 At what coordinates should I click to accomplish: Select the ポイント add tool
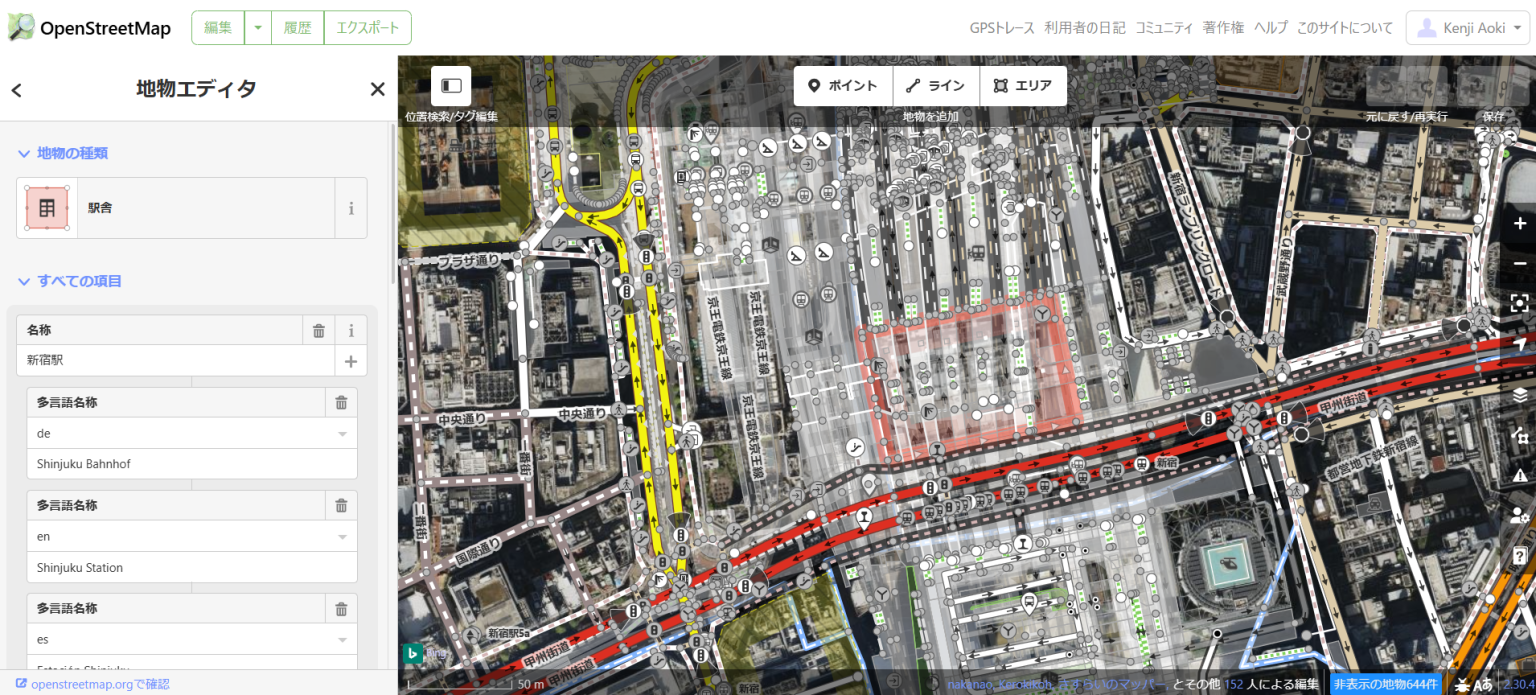pos(842,86)
